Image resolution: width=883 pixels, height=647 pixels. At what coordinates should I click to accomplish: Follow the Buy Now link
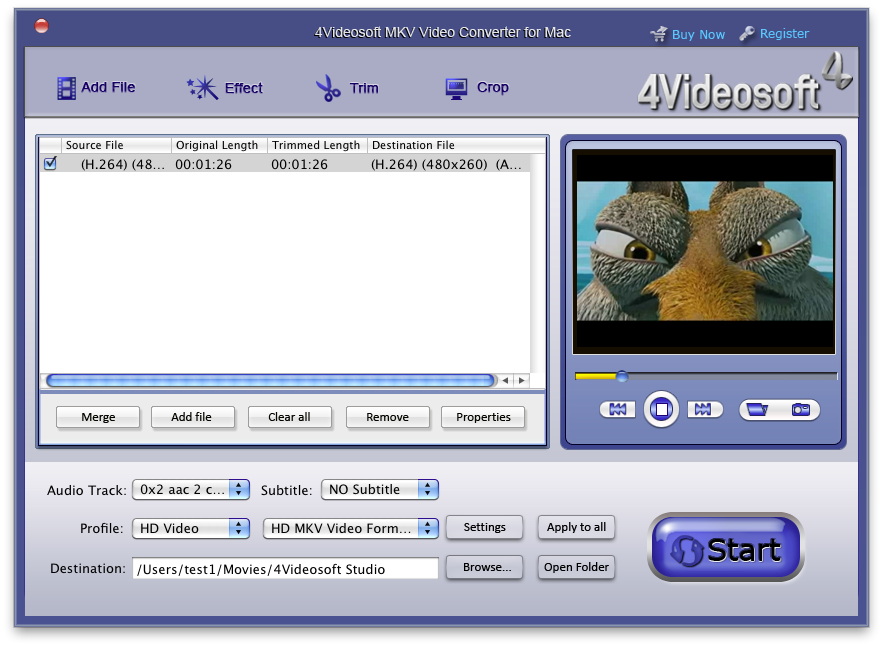click(698, 35)
